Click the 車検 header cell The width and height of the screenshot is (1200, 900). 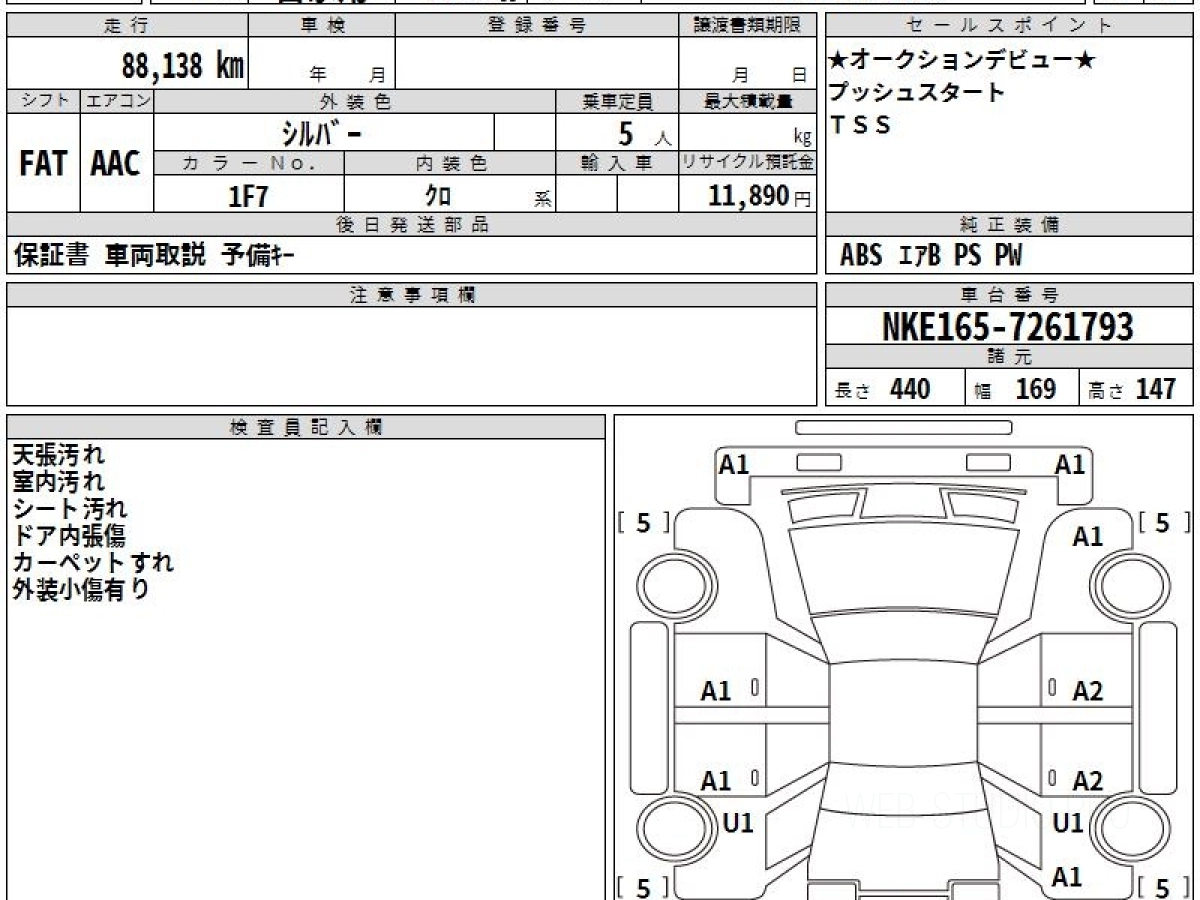click(322, 26)
